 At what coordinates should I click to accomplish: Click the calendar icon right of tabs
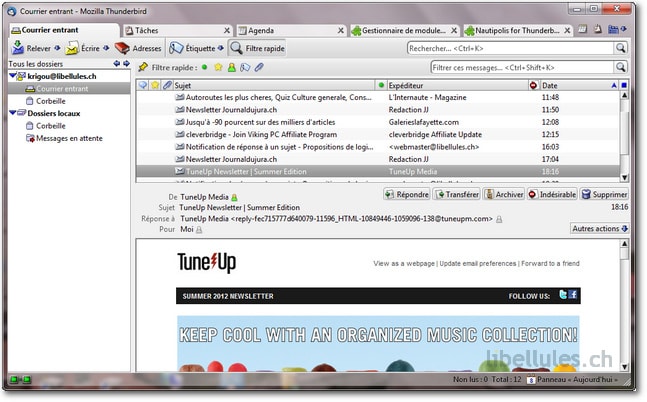coord(583,29)
